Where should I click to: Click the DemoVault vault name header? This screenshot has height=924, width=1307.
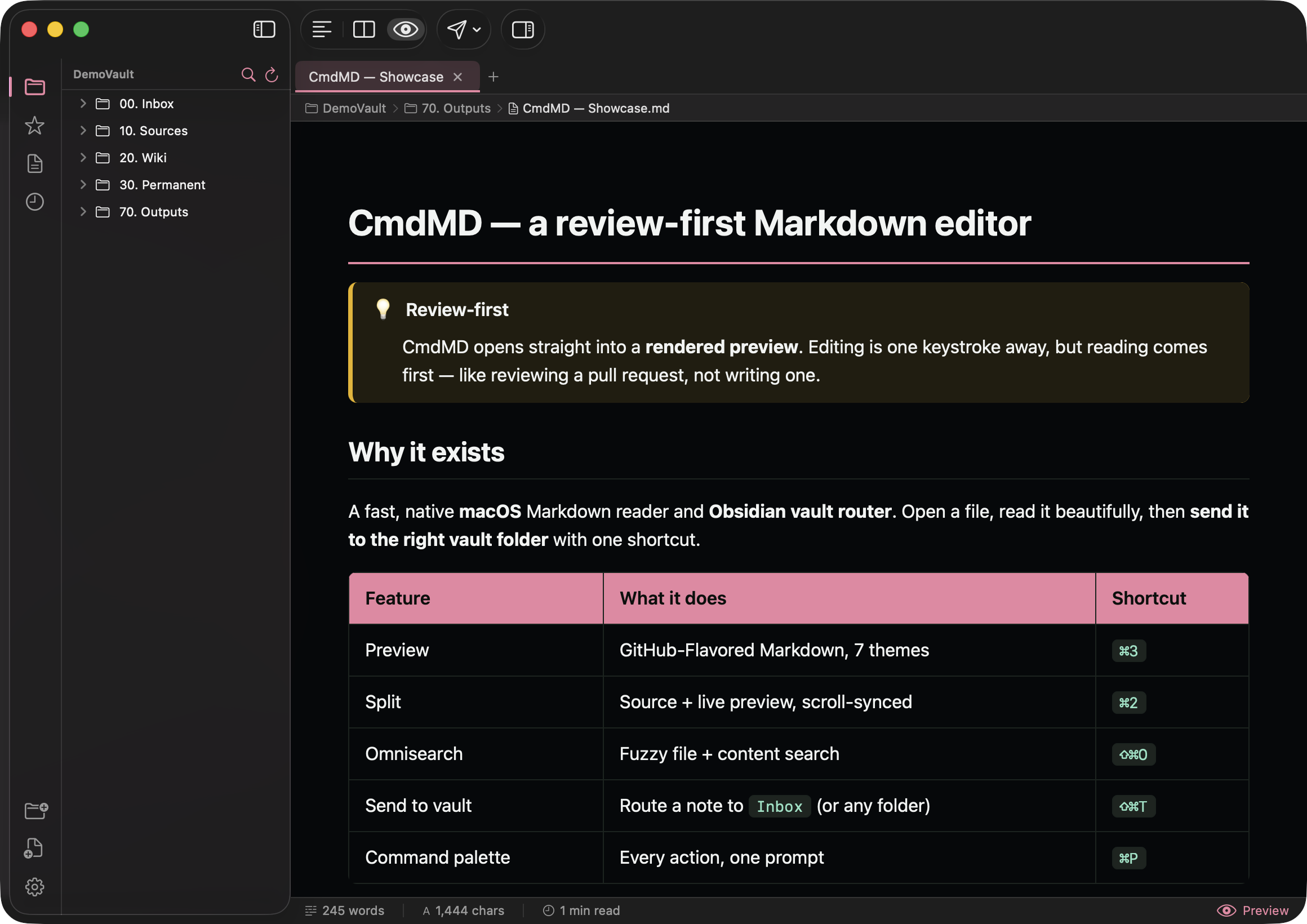pyautogui.click(x=103, y=74)
